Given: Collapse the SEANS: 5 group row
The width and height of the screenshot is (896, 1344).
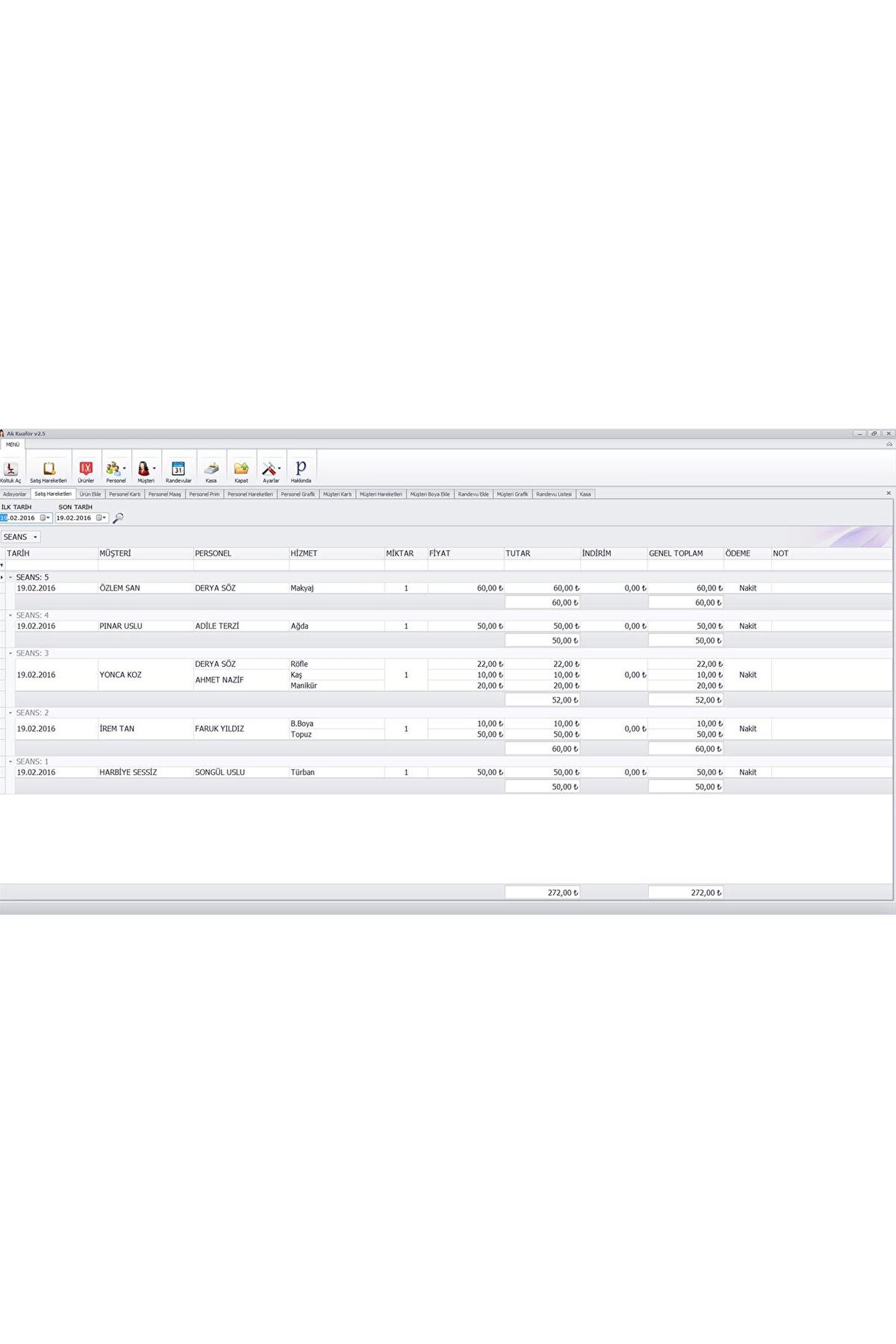Looking at the screenshot, I should pyautogui.click(x=11, y=577).
